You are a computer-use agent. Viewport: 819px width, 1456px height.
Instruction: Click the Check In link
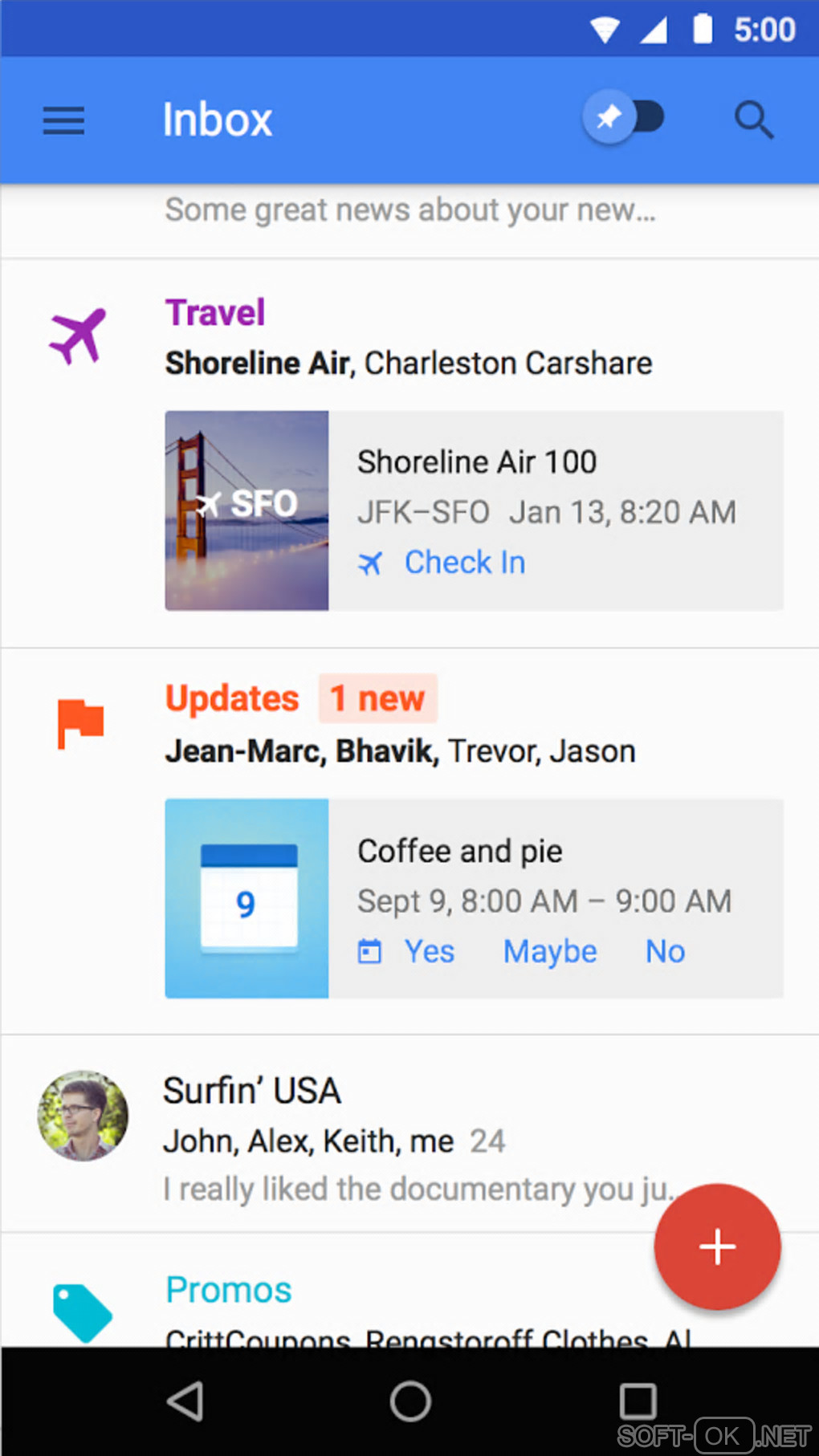click(464, 563)
